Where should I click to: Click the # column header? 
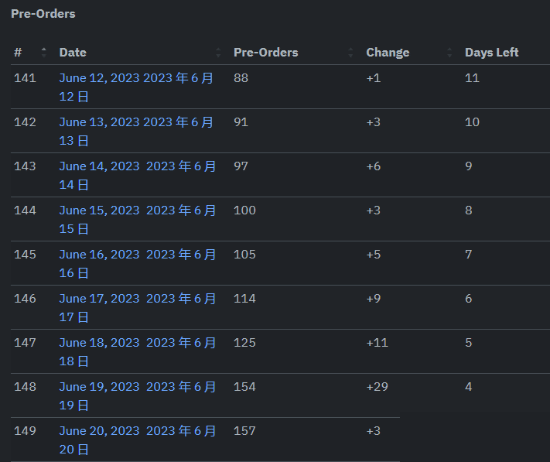click(18, 53)
